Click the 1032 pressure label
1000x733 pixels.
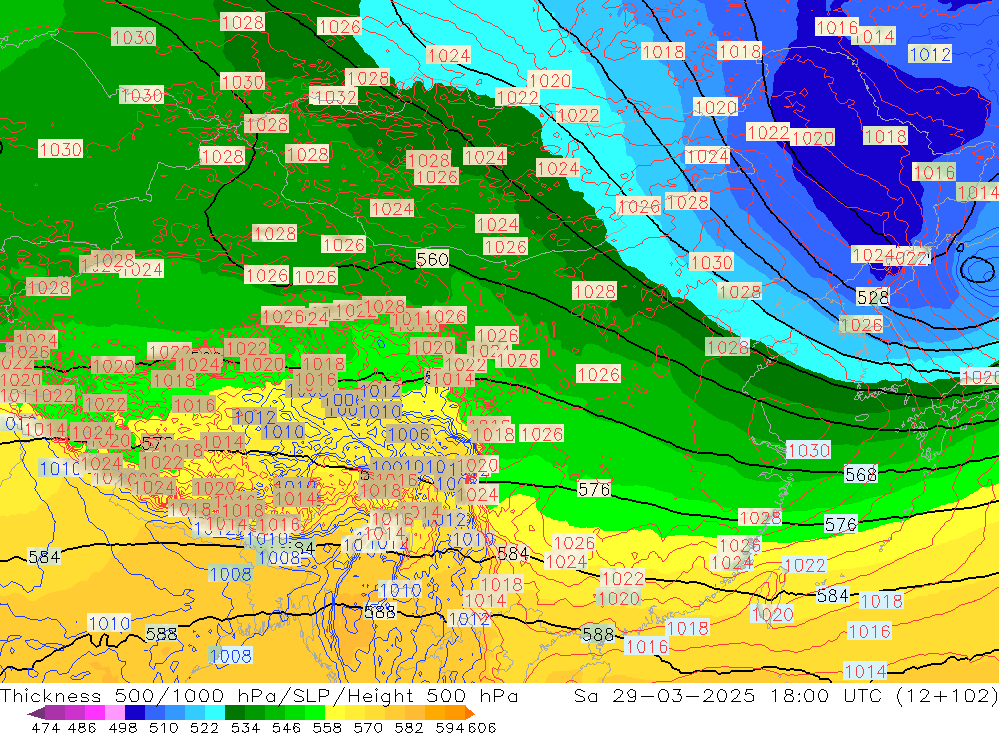[x=333, y=96]
